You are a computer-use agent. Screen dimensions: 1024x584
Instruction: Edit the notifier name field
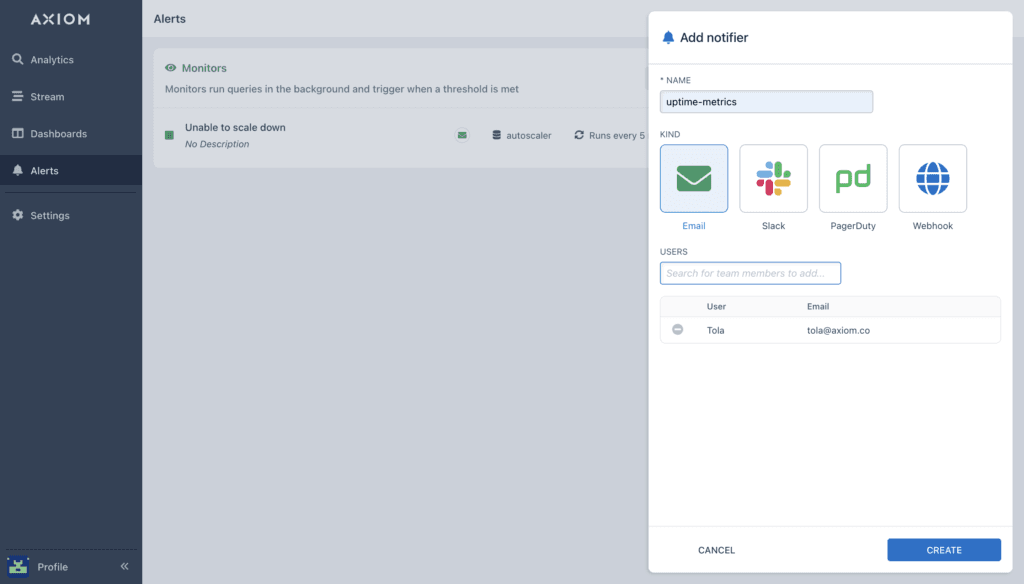766,102
